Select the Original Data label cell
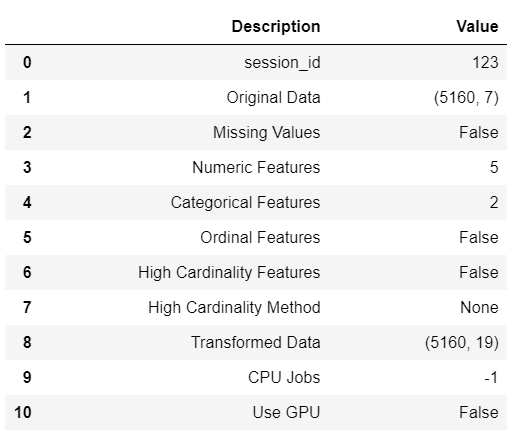 273,98
